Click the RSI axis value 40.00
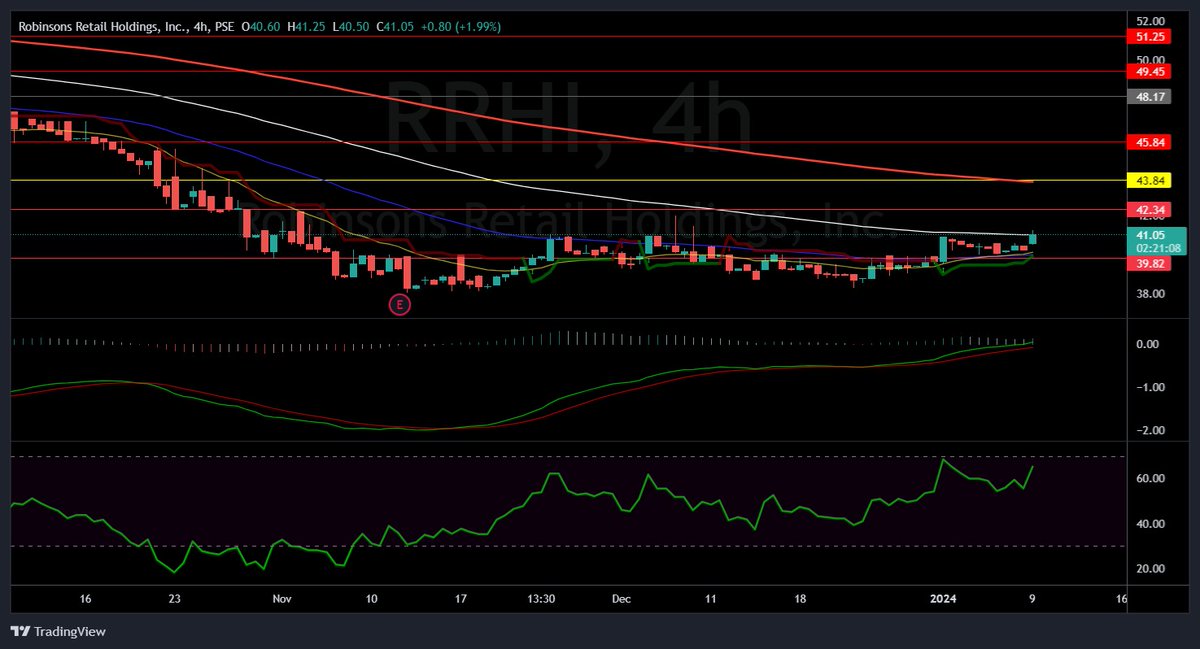 pyautogui.click(x=1151, y=523)
